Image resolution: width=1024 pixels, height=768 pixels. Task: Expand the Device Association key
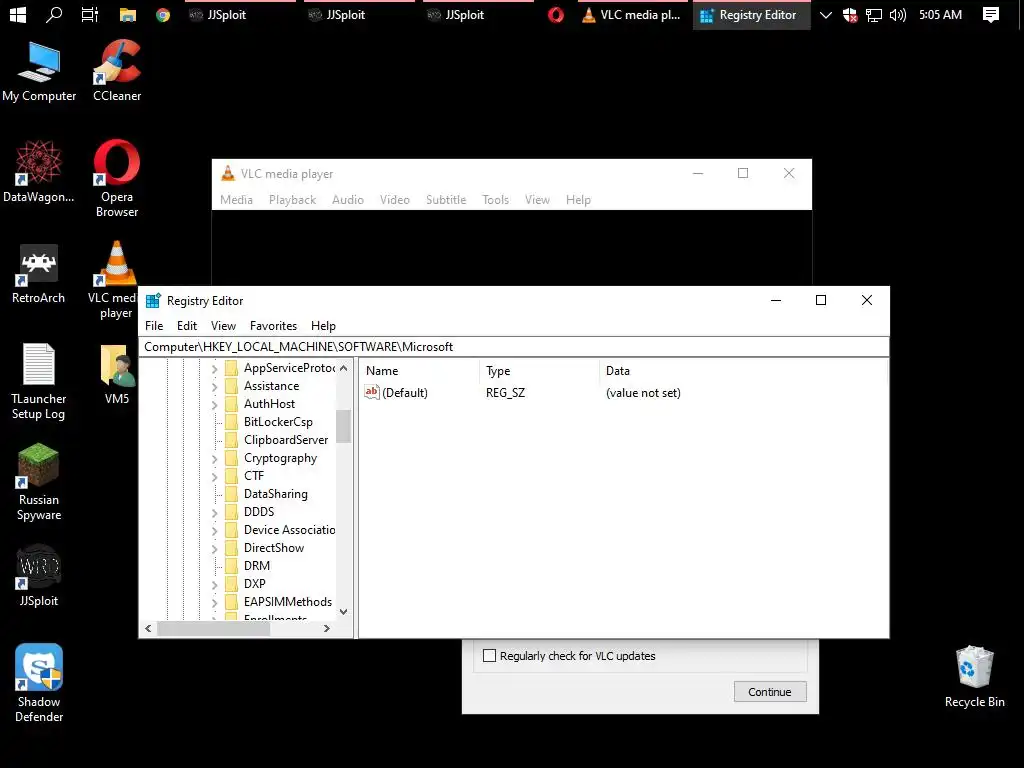[214, 531]
